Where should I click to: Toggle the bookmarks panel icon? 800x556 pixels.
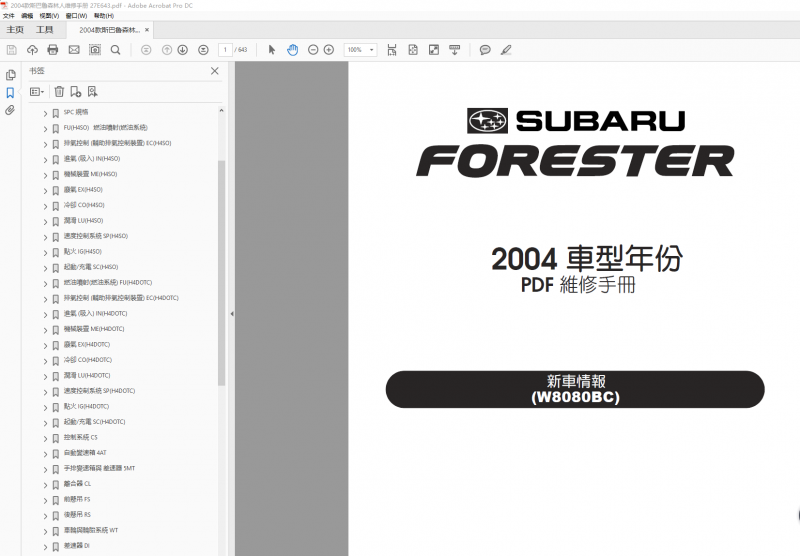10,93
